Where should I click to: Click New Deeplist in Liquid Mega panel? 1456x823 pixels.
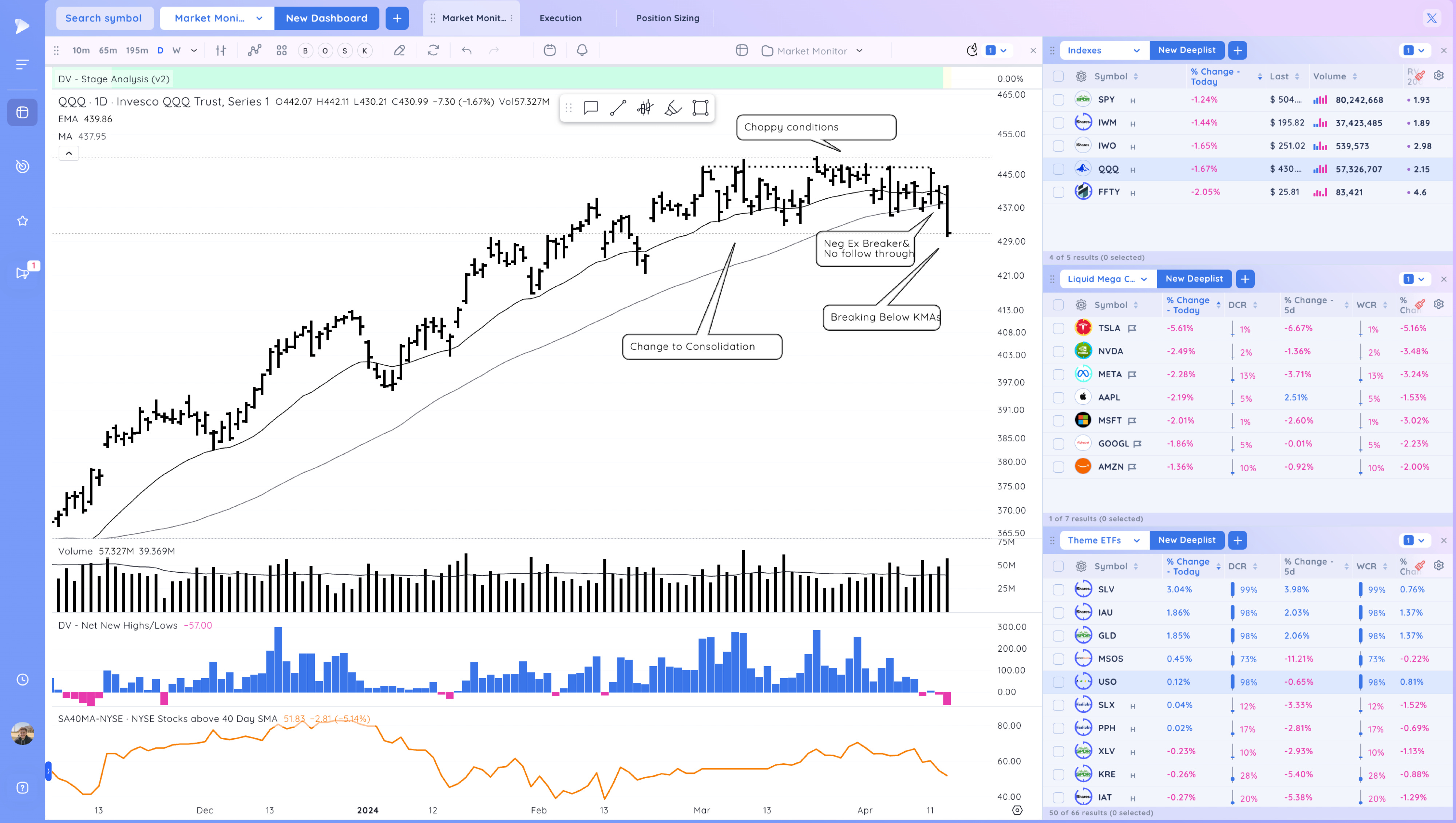click(1194, 279)
